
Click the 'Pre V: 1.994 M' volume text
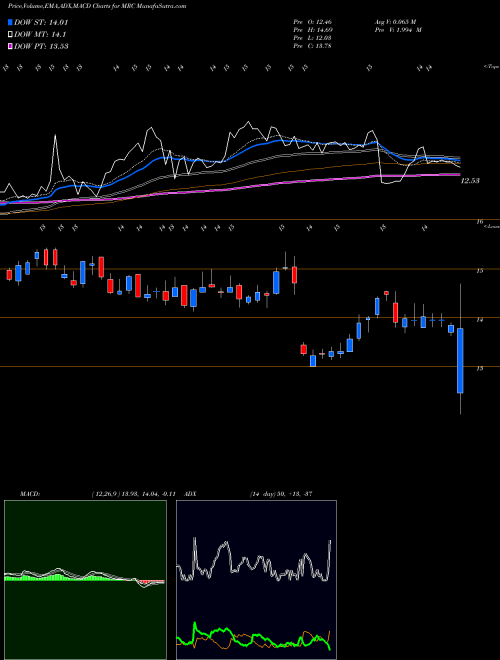click(x=398, y=30)
